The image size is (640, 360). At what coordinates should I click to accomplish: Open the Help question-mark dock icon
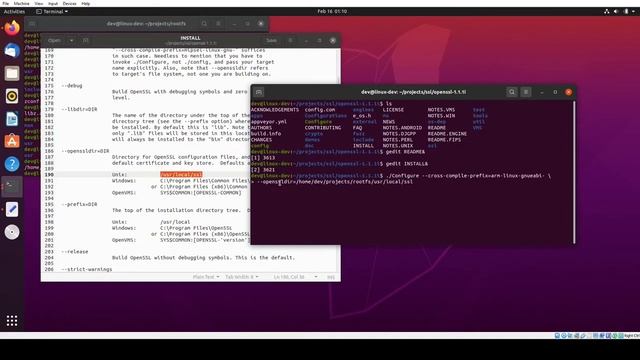12,164
